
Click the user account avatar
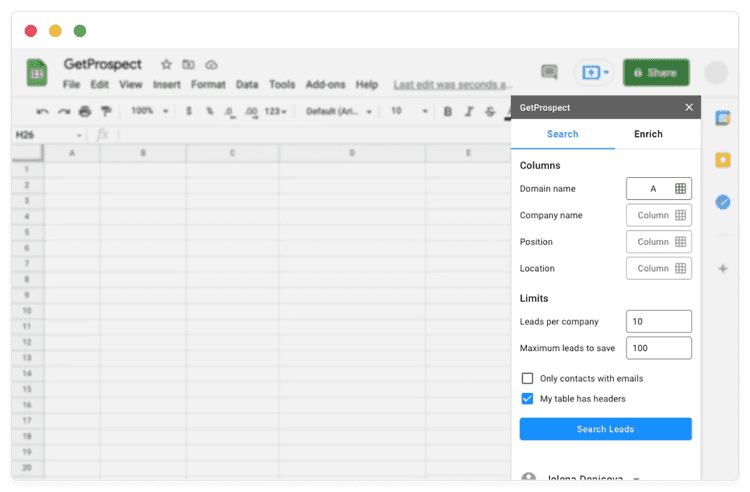716,73
